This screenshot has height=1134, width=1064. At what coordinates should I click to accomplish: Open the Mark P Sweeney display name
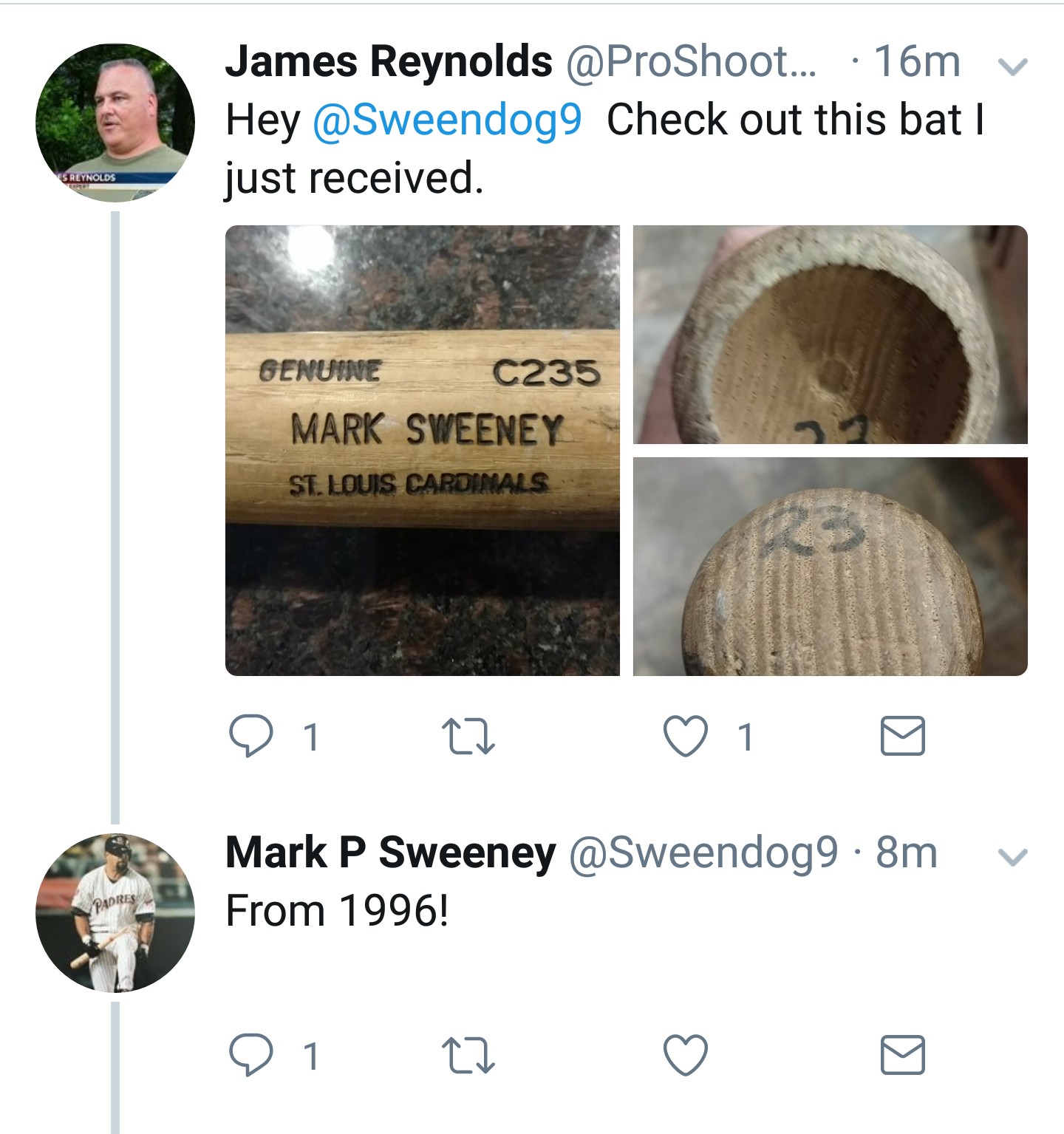pyautogui.click(x=391, y=853)
